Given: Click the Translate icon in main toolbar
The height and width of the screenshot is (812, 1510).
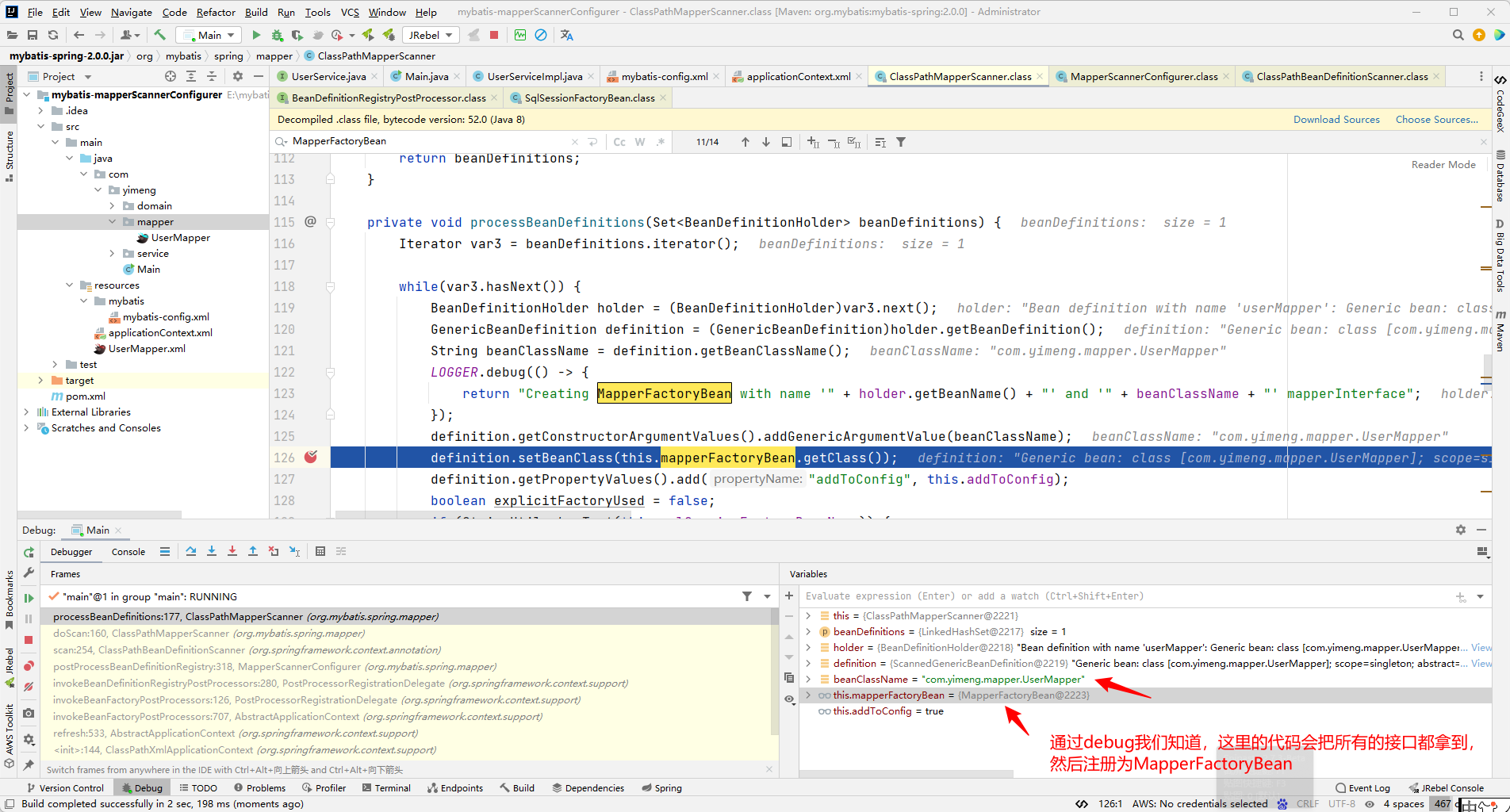Looking at the screenshot, I should coord(566,35).
